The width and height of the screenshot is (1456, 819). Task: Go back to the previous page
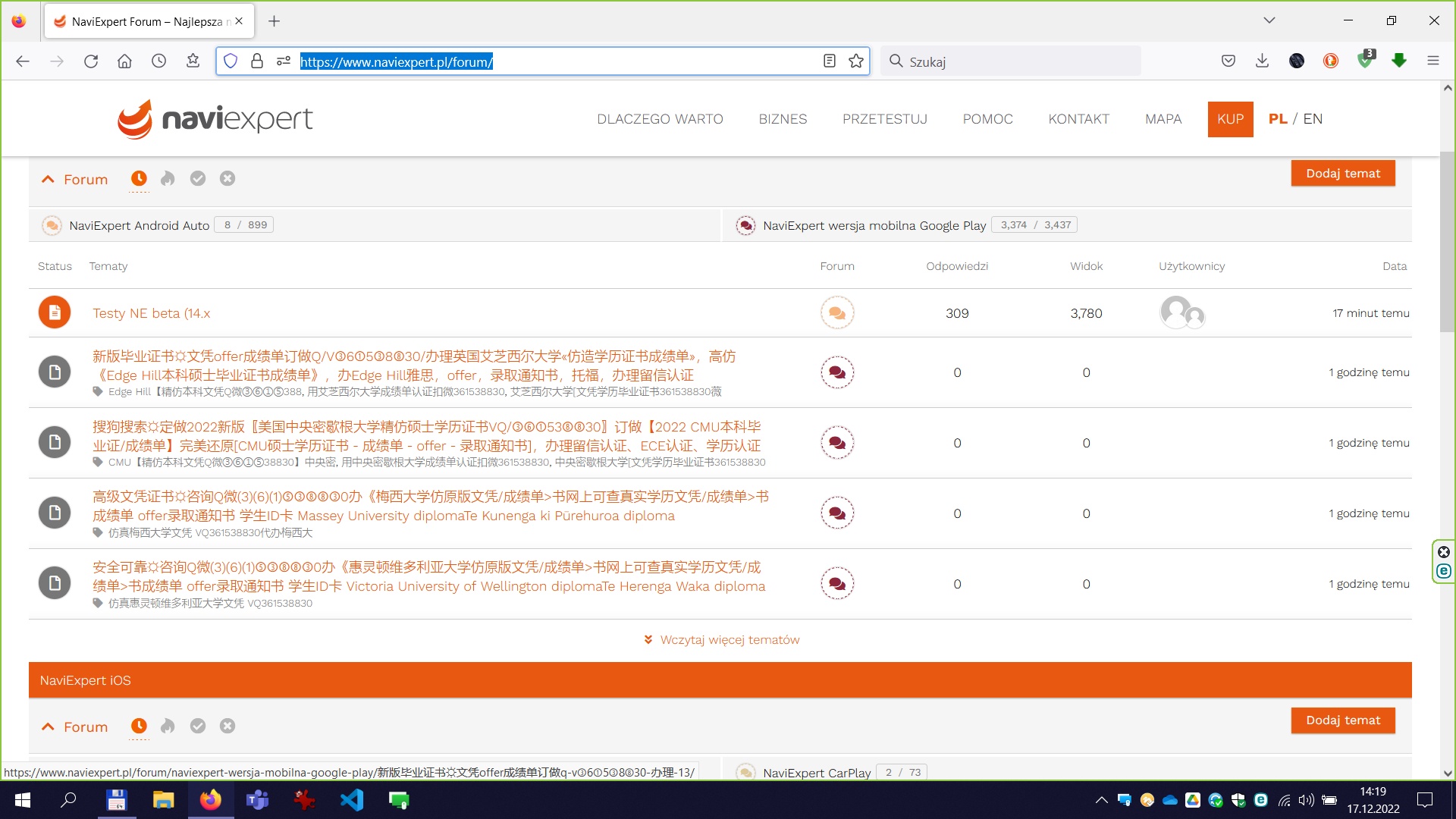[23, 61]
